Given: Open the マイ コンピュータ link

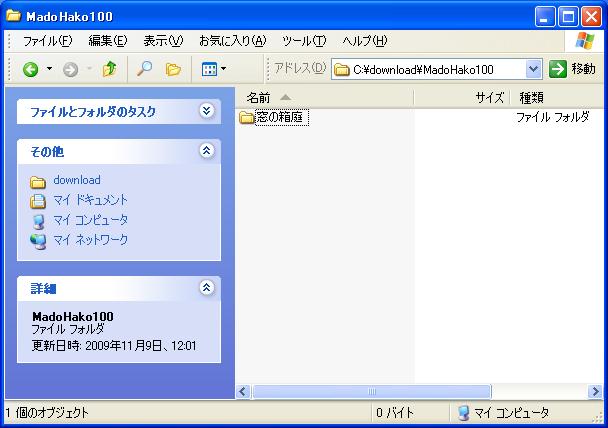Looking at the screenshot, I should click(x=90, y=220).
